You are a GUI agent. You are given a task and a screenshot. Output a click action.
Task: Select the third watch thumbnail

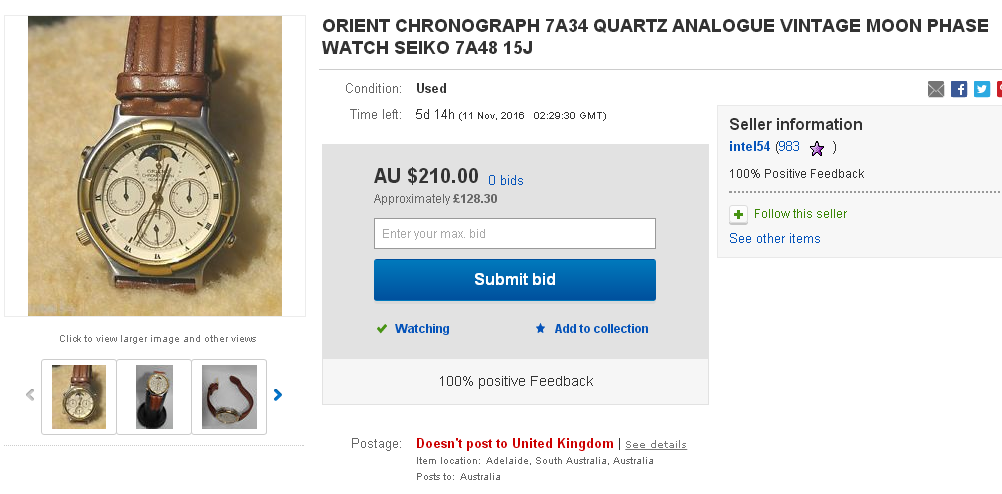(229, 397)
